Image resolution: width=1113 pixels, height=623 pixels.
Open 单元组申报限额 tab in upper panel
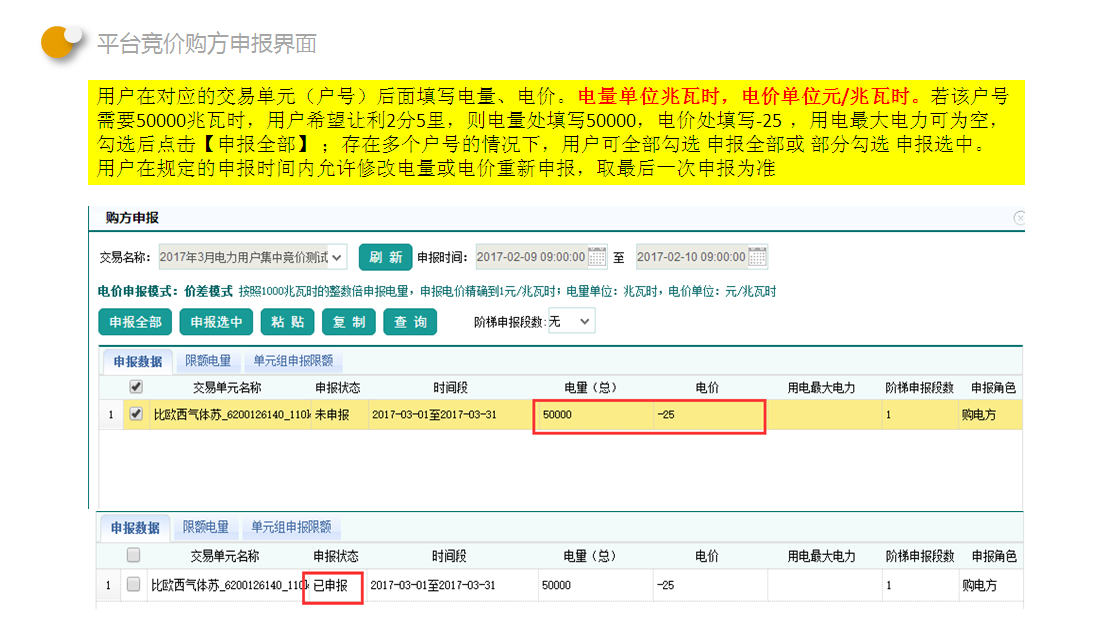point(293,361)
